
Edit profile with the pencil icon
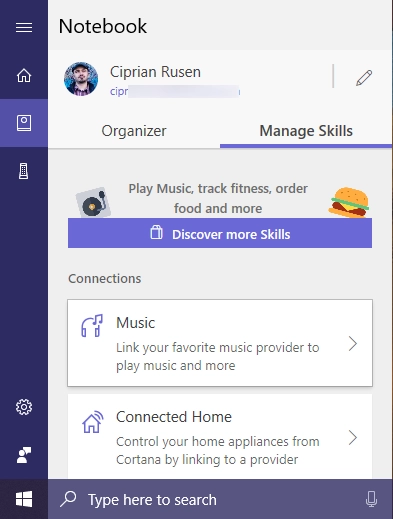[x=364, y=78]
